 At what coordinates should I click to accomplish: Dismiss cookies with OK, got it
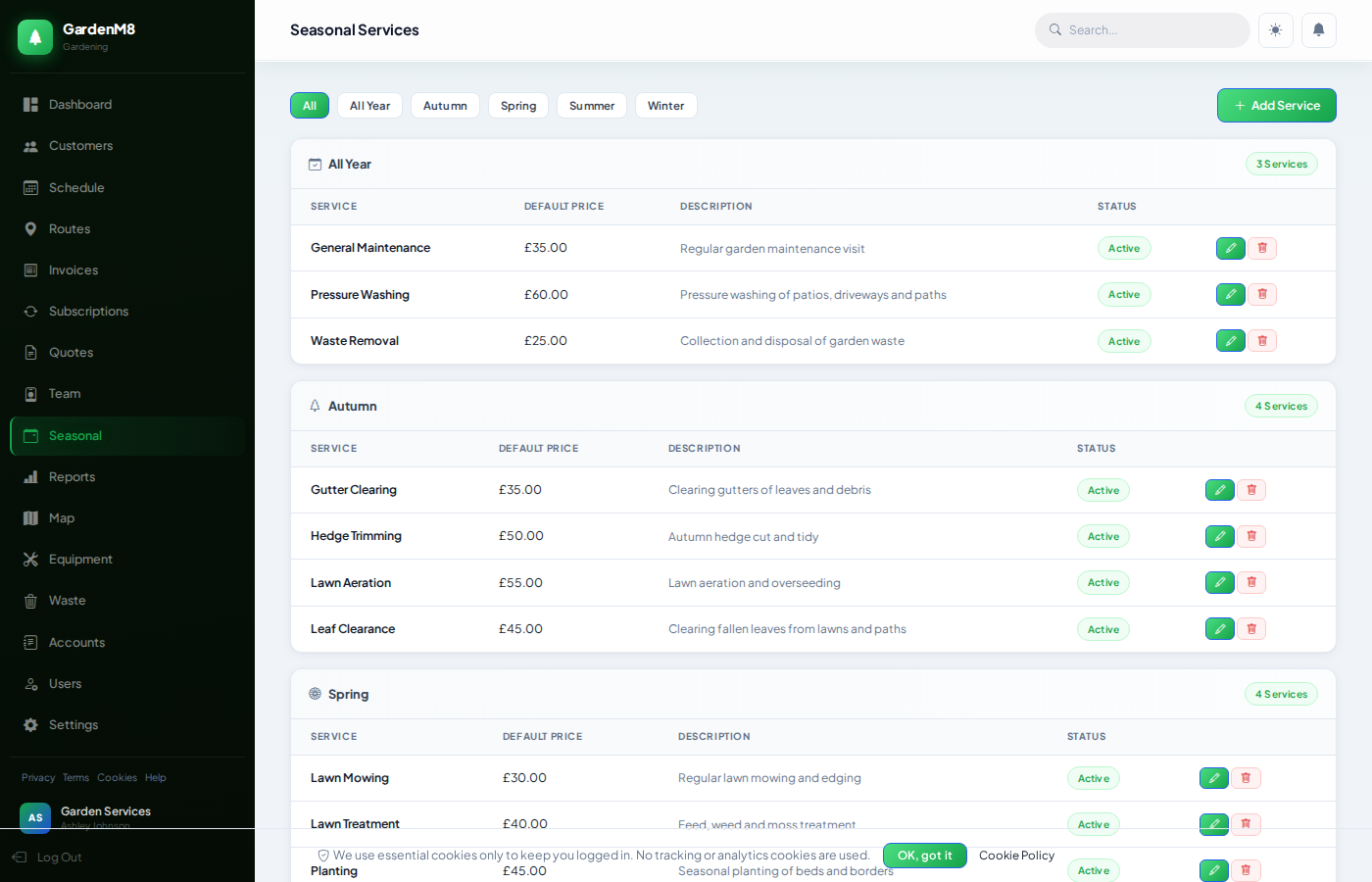924,855
